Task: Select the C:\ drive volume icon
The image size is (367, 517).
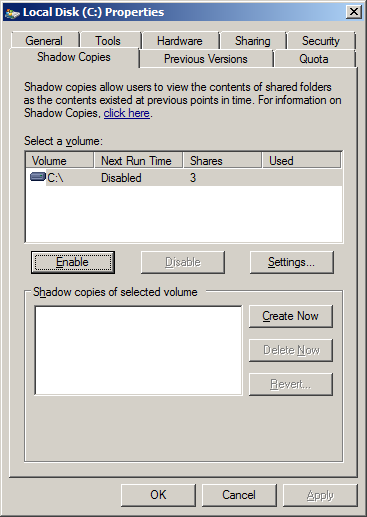Action: (38, 176)
